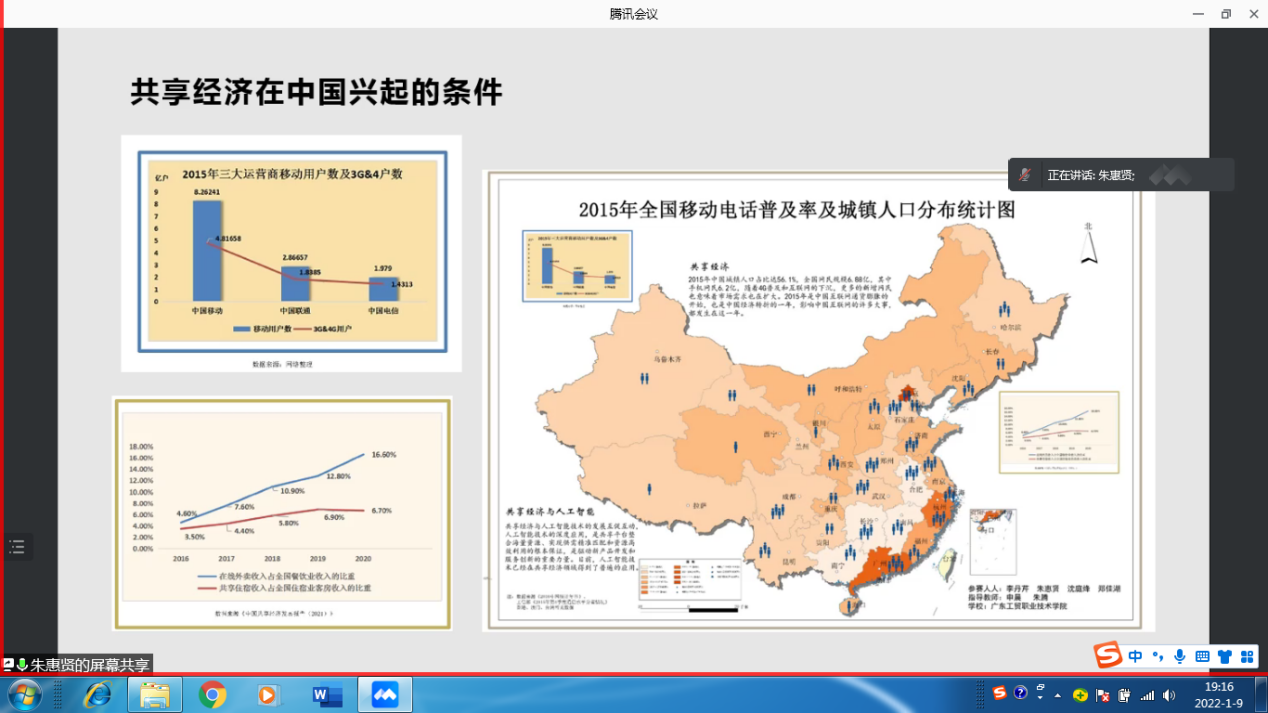This screenshot has height=713, width=1268.
Task: Open the system volume control
Action: [1170, 695]
